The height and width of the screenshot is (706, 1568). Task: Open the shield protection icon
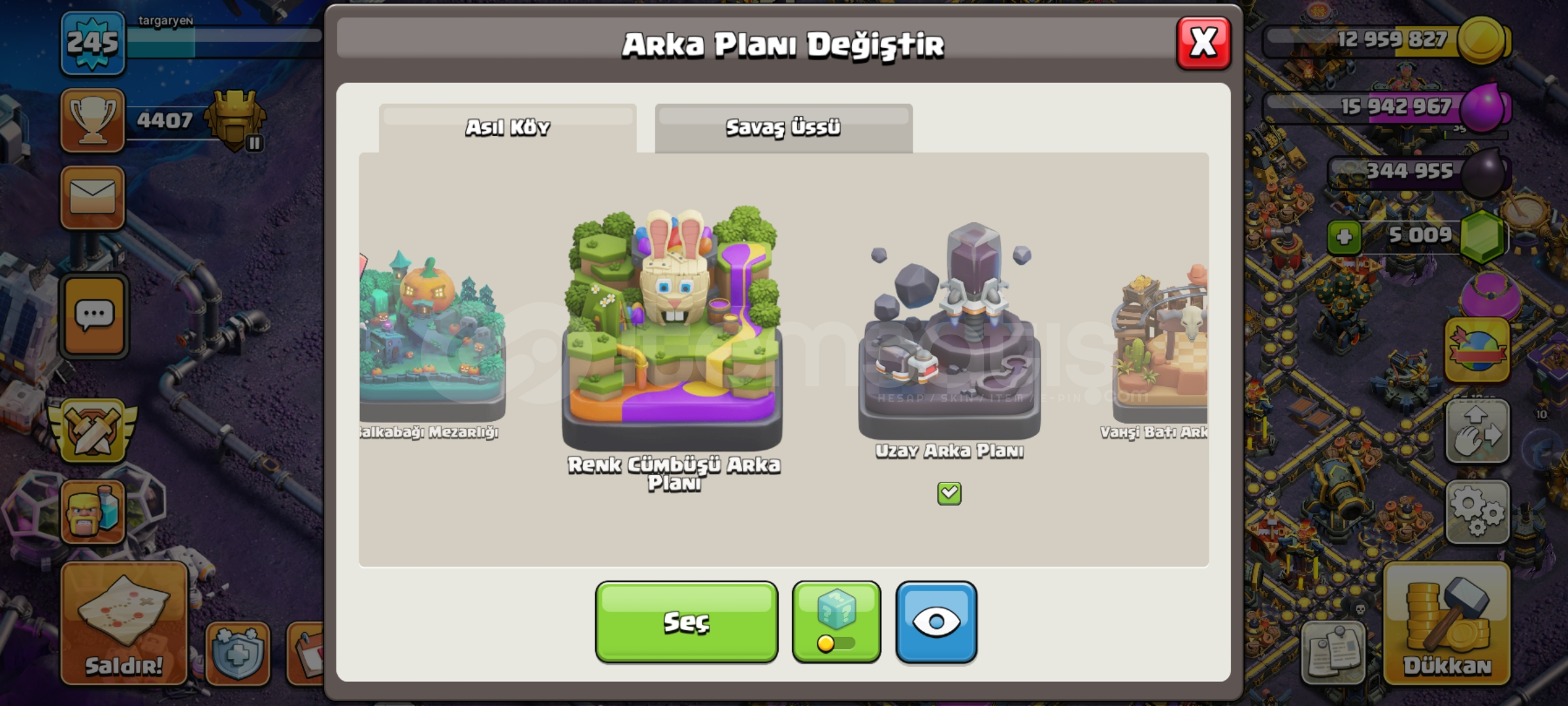point(238,654)
